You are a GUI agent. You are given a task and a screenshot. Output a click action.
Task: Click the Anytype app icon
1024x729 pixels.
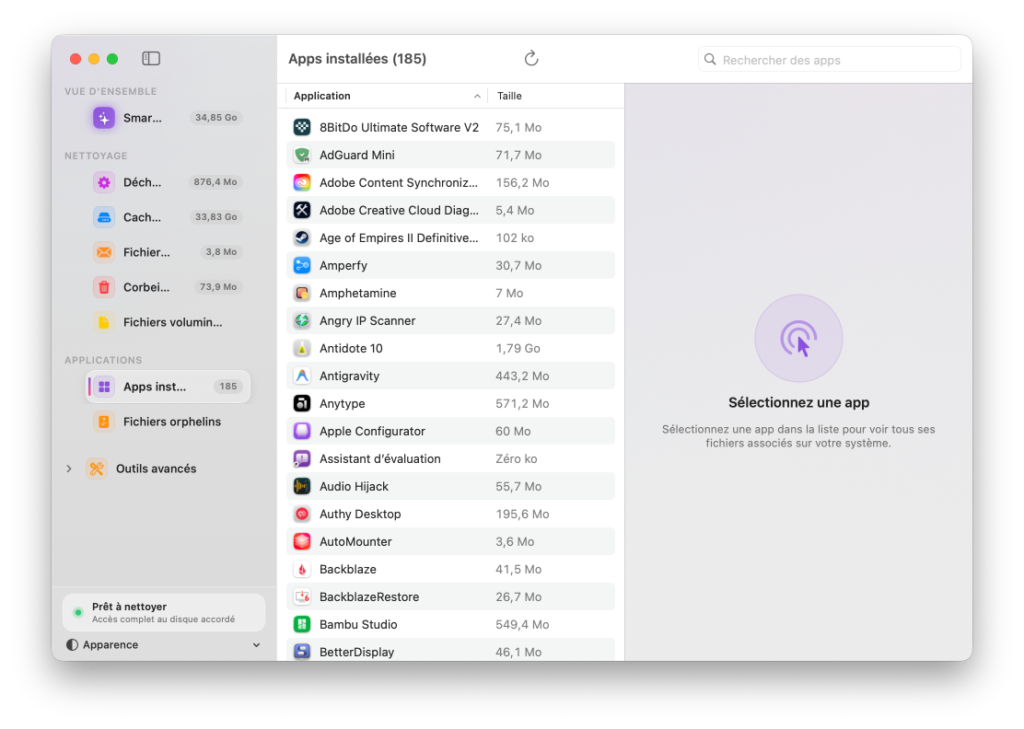coord(302,404)
